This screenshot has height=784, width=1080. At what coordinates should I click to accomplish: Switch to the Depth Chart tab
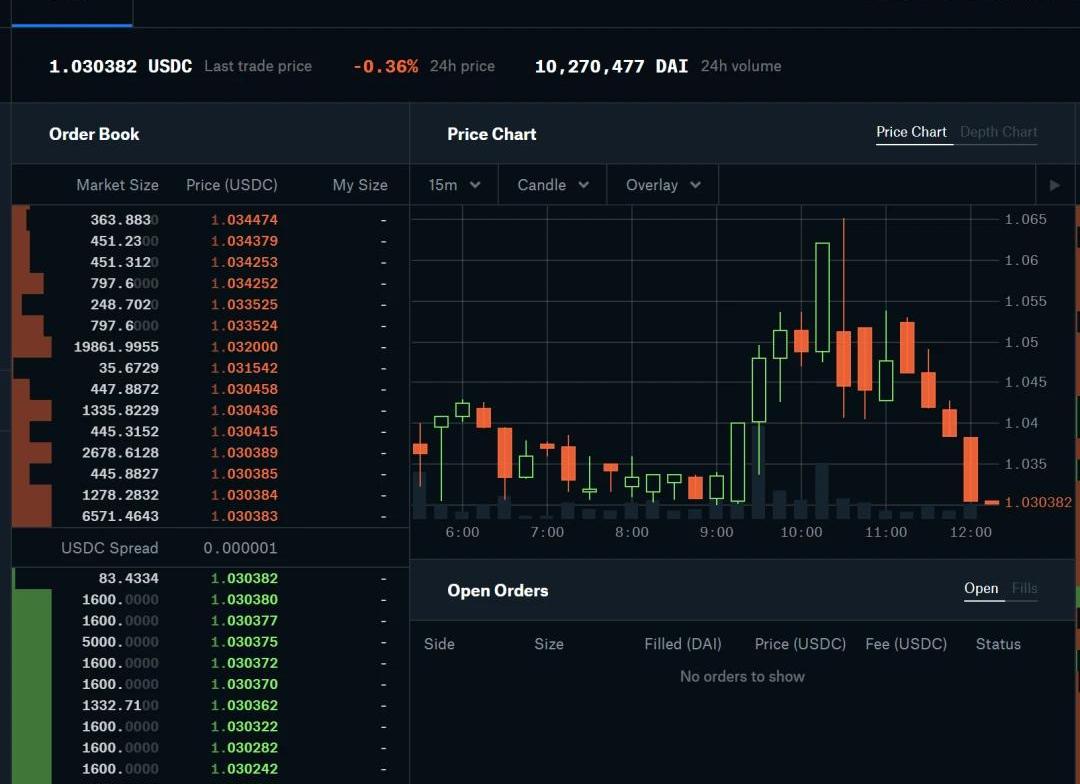click(x=998, y=132)
